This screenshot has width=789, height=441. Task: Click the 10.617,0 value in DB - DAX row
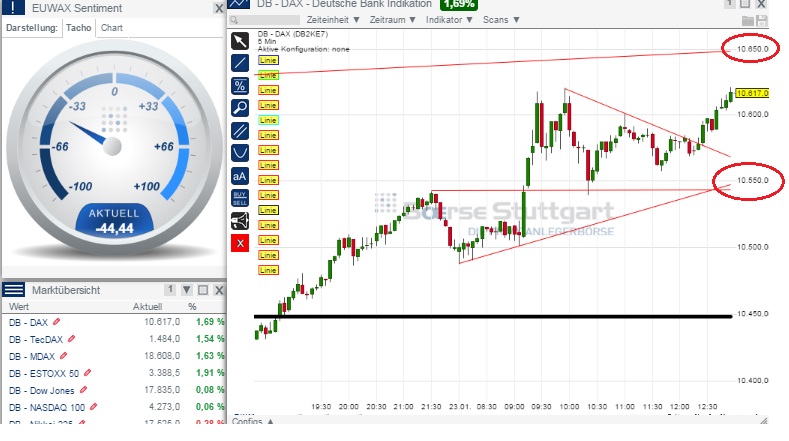tap(162, 322)
